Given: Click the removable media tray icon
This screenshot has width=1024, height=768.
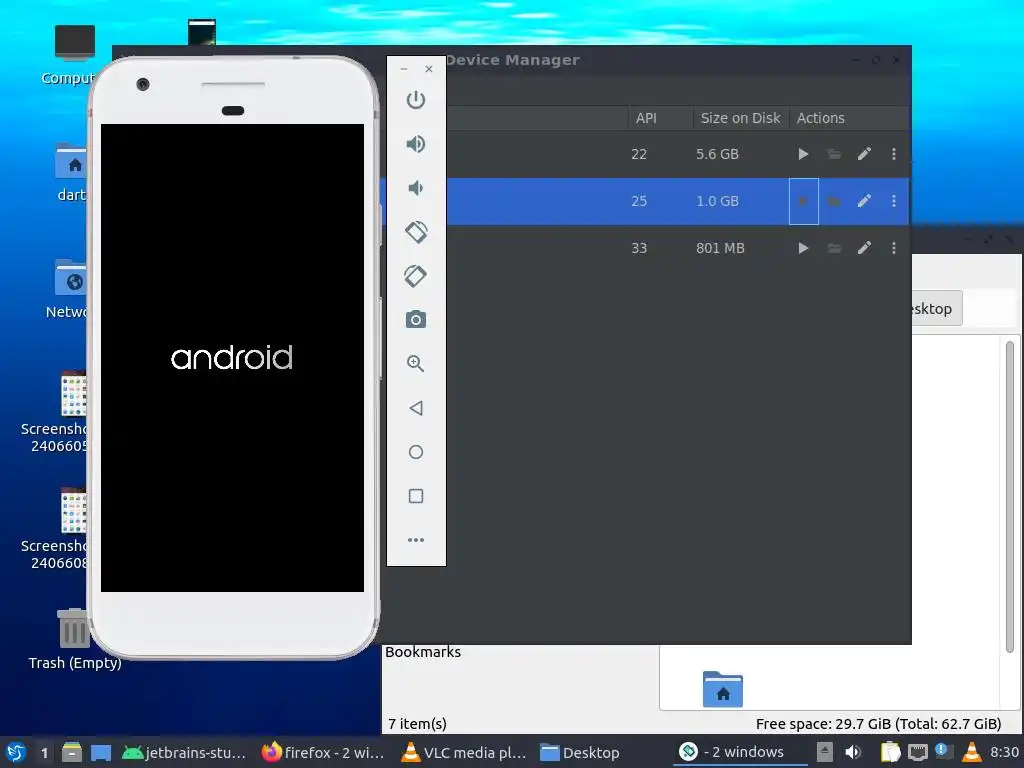Looking at the screenshot, I should 825,752.
